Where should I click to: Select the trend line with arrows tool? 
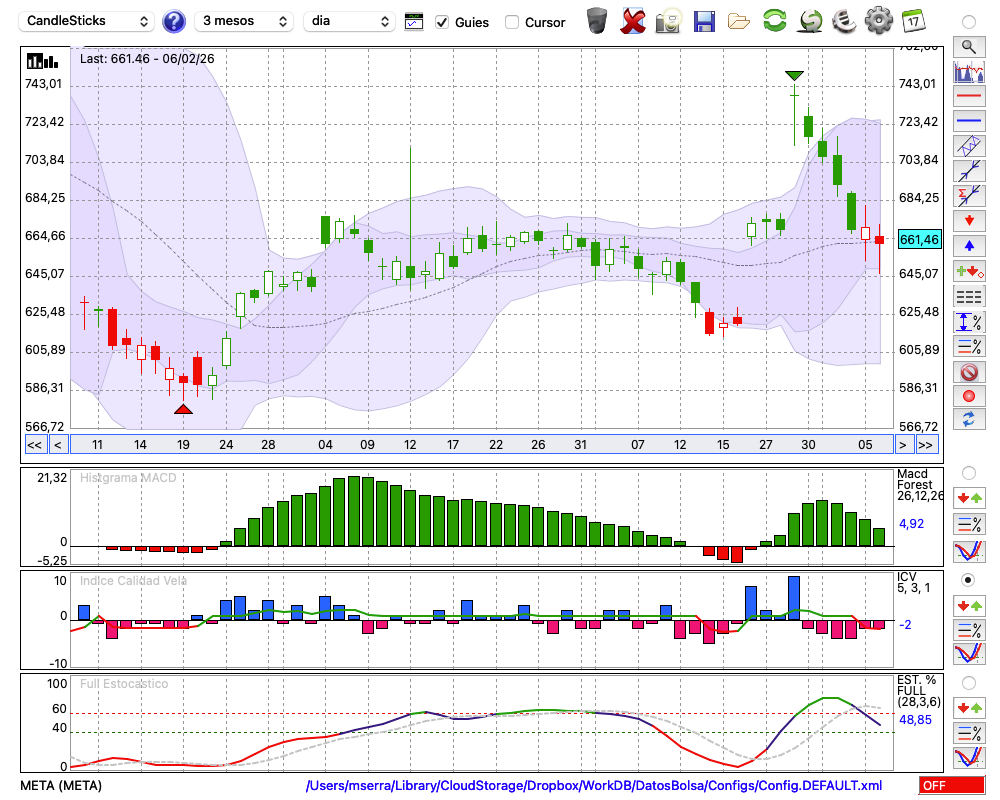pos(969,171)
